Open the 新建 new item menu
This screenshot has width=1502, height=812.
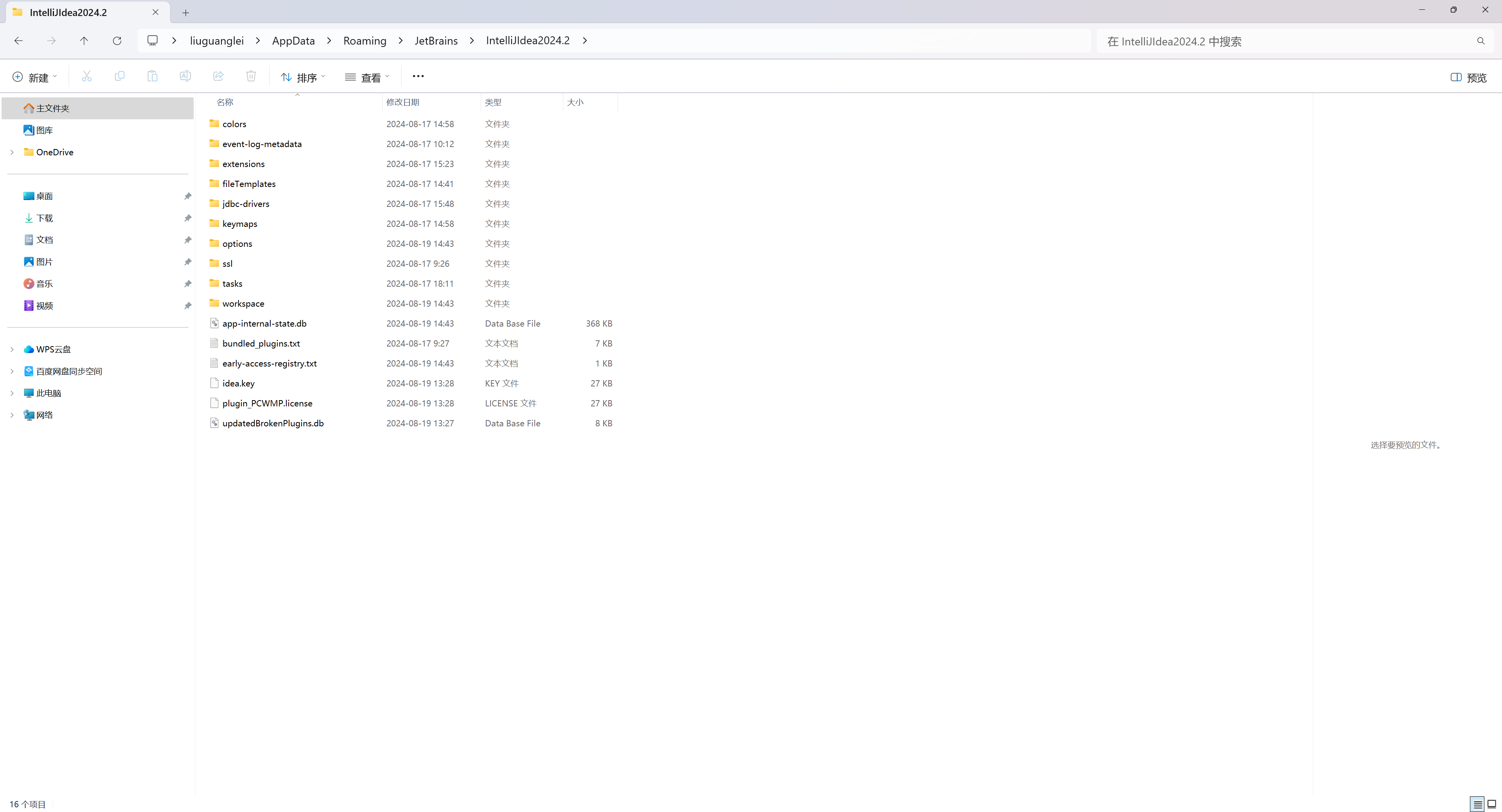pyautogui.click(x=34, y=77)
